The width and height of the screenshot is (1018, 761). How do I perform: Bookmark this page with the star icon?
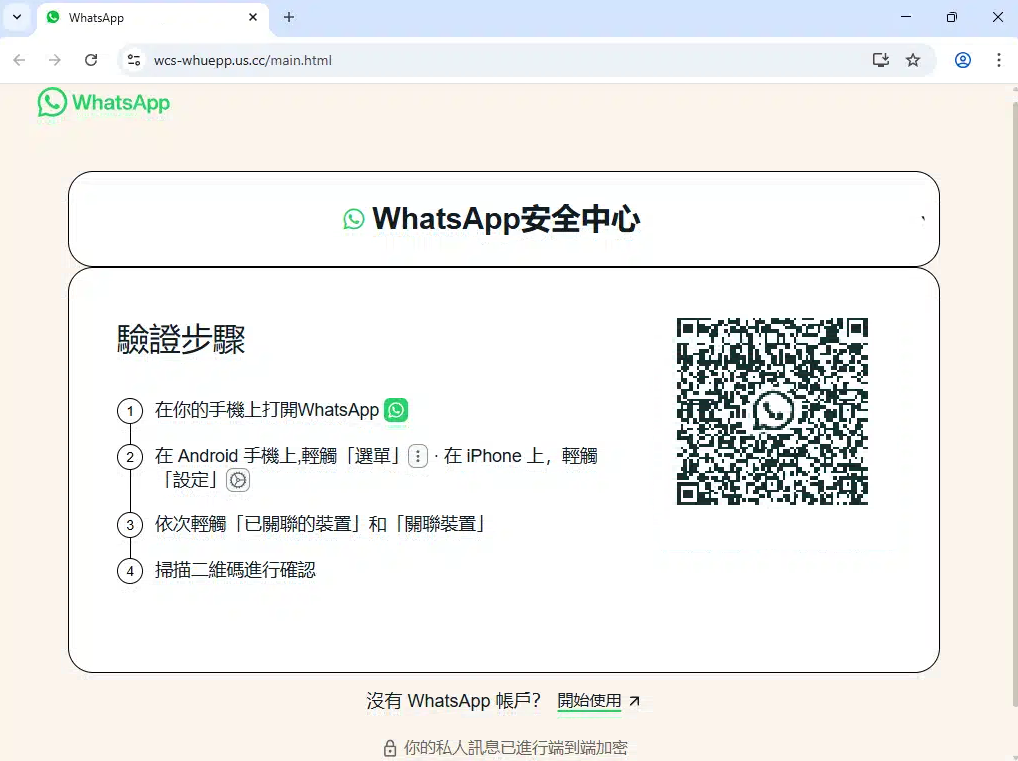tap(913, 60)
